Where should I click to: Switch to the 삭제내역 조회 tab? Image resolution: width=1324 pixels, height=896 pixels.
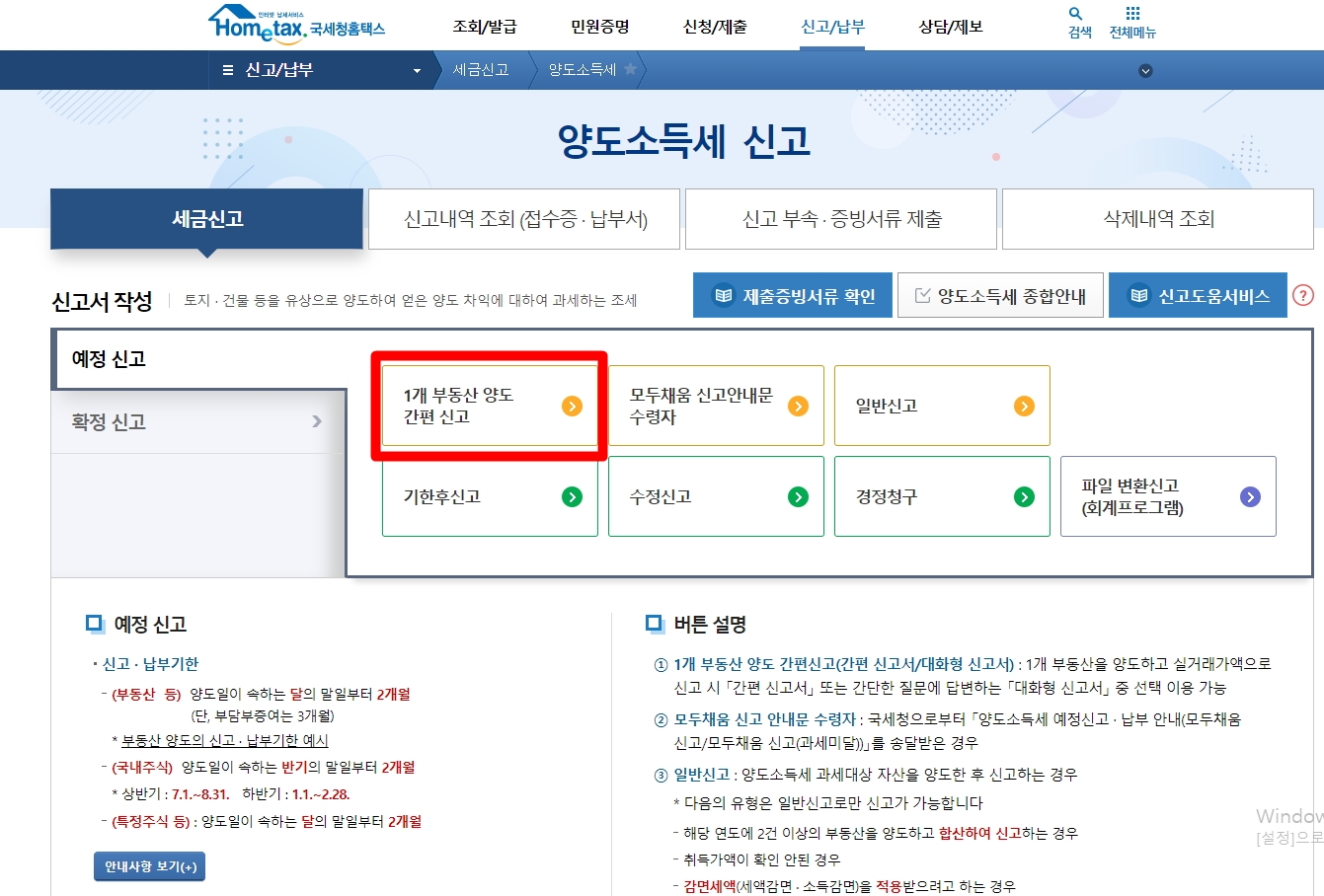(1157, 219)
